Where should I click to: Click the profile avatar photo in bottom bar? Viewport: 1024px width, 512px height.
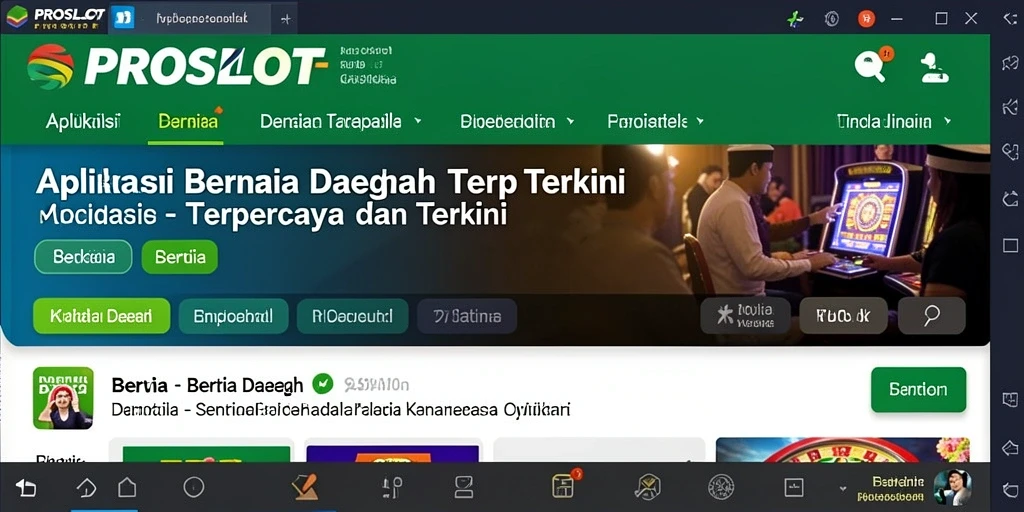pos(952,487)
